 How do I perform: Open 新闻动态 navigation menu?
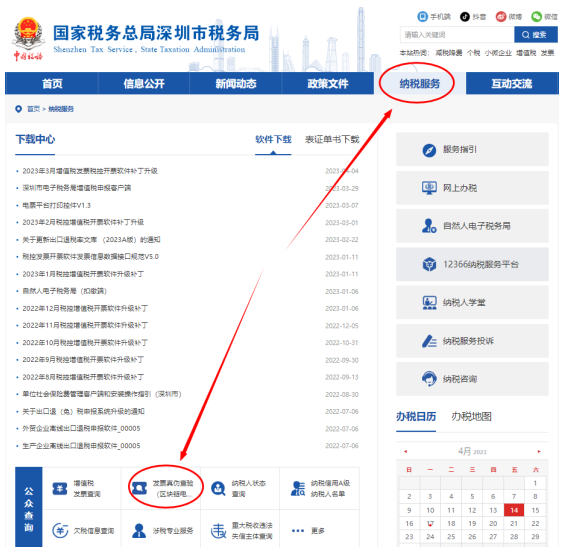coord(236,83)
